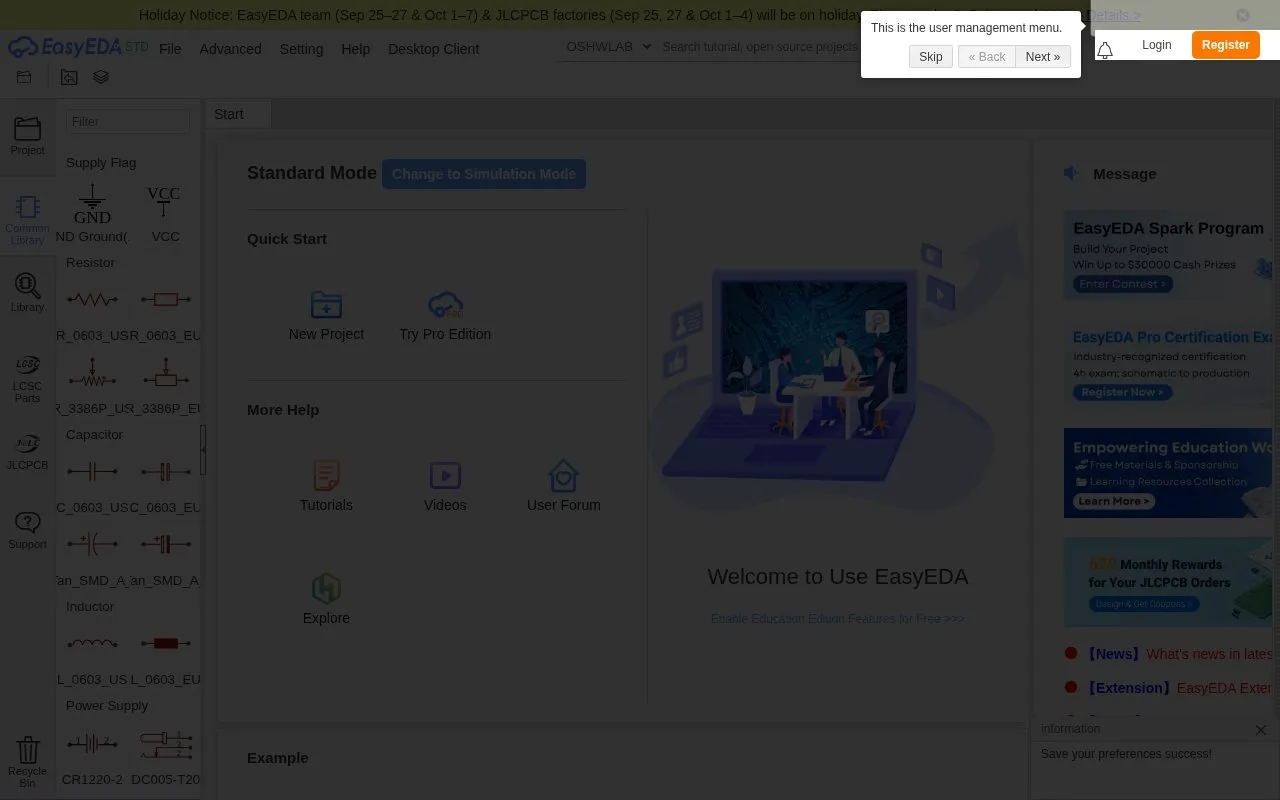Screen dimensions: 1280x800
Task: Open the Common Library panel
Action: point(27,219)
